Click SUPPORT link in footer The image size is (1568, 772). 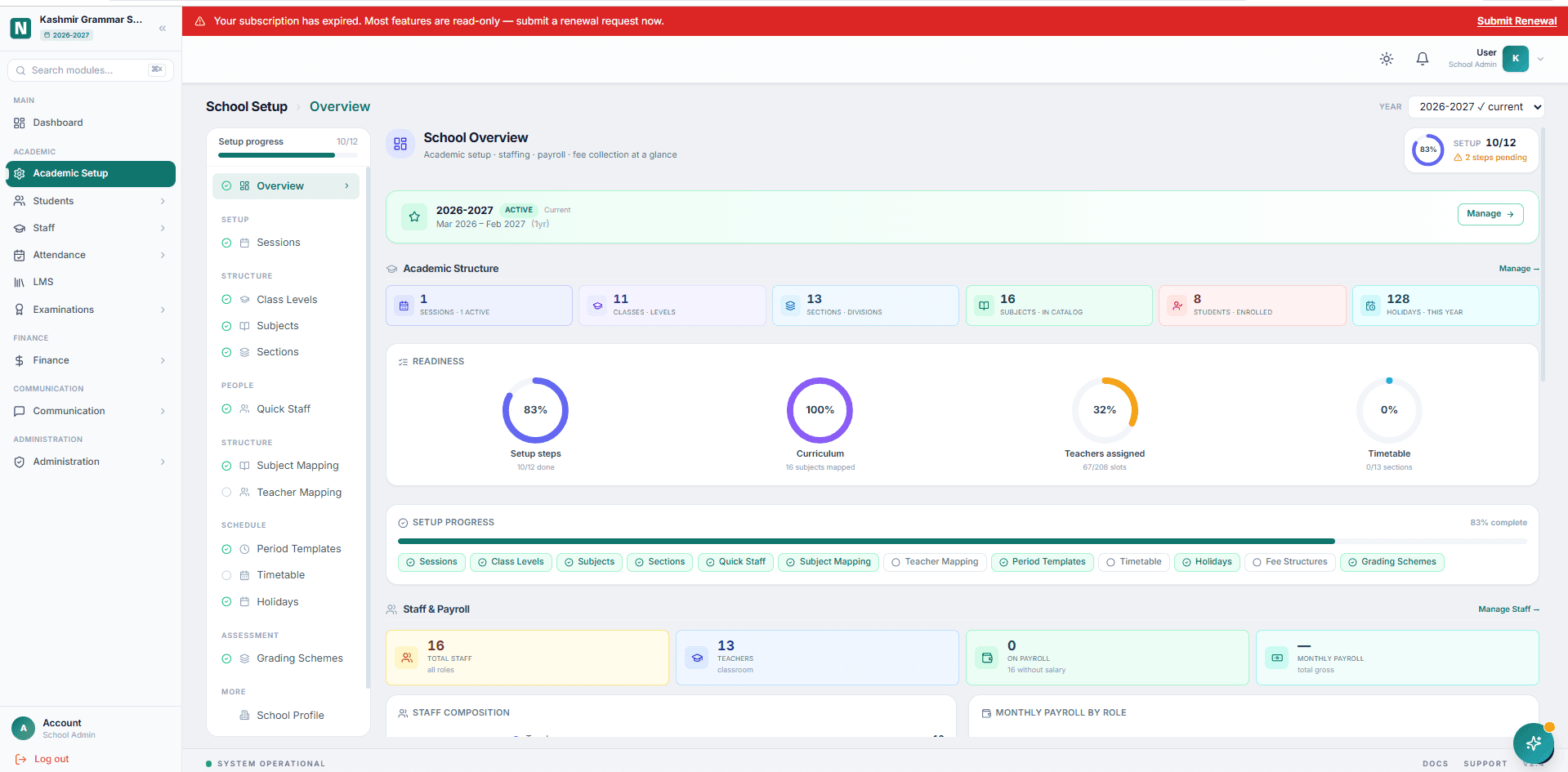pos(1485,764)
